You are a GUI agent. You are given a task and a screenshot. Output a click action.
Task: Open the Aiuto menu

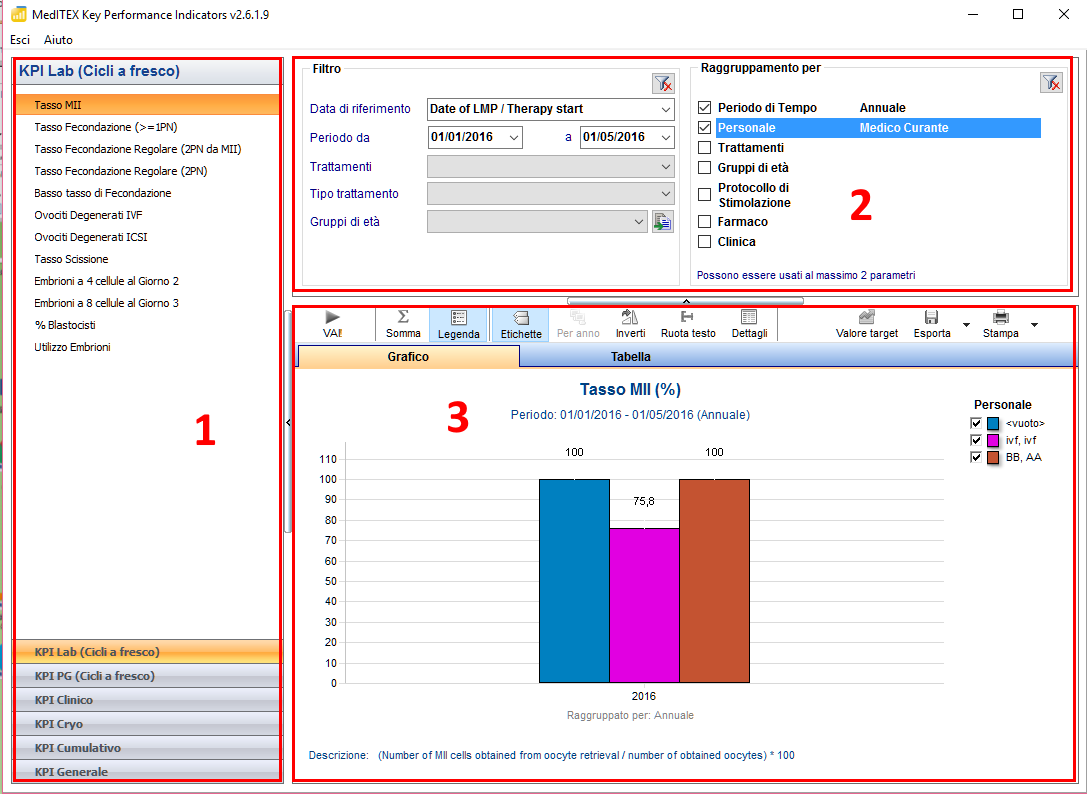pyautogui.click(x=58, y=40)
